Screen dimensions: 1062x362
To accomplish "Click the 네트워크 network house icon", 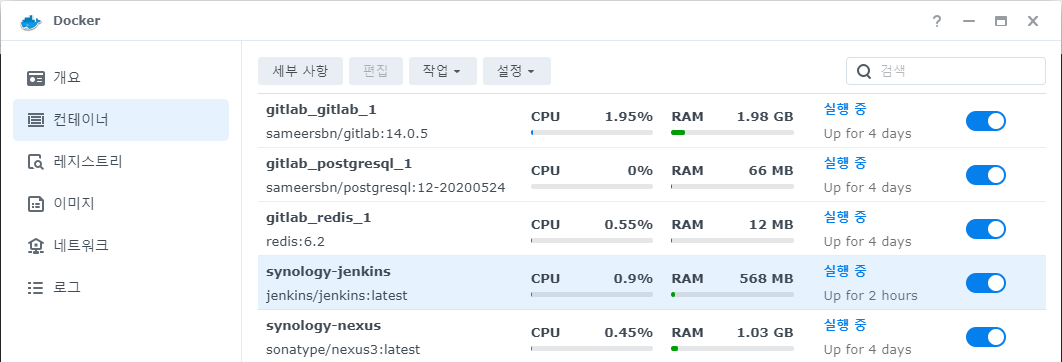I will click(x=35, y=246).
